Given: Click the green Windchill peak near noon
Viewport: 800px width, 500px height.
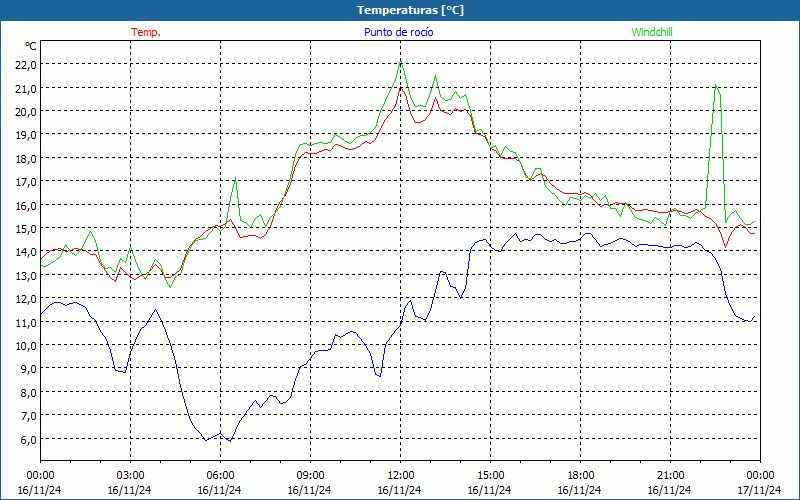Looking at the screenshot, I should (x=401, y=62).
